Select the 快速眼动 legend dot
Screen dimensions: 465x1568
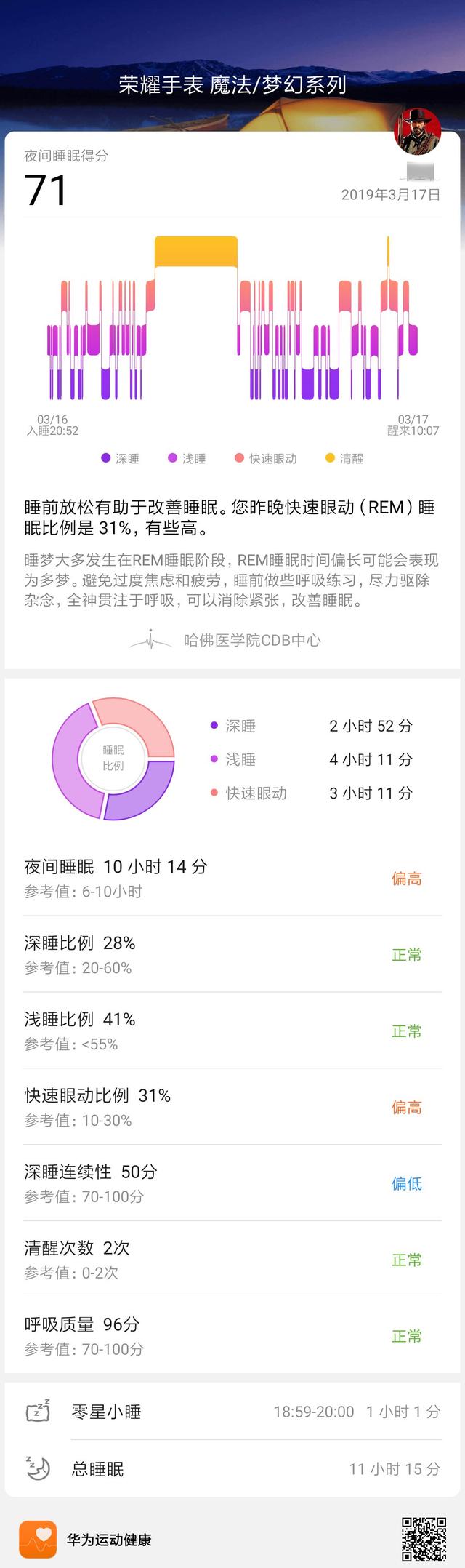pyautogui.click(x=240, y=459)
